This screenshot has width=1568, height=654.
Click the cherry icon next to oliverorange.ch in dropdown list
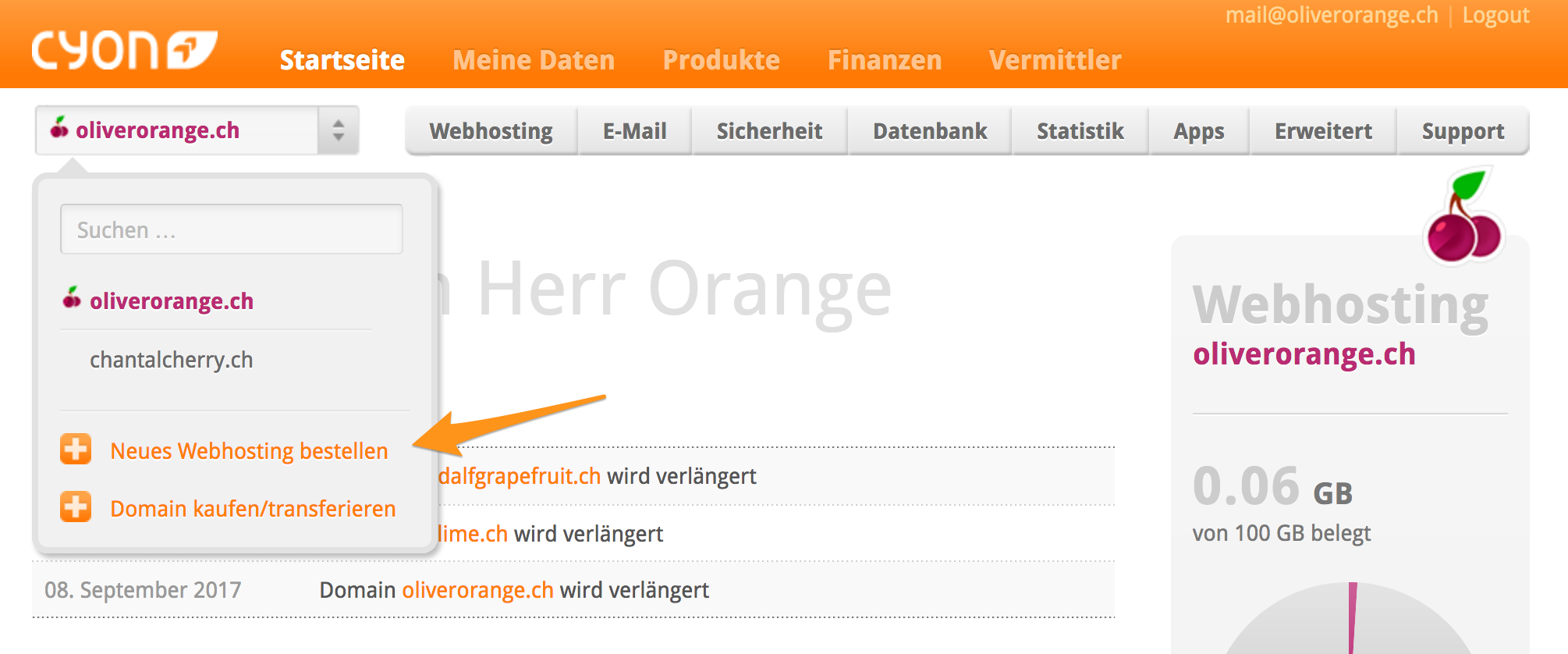72,298
